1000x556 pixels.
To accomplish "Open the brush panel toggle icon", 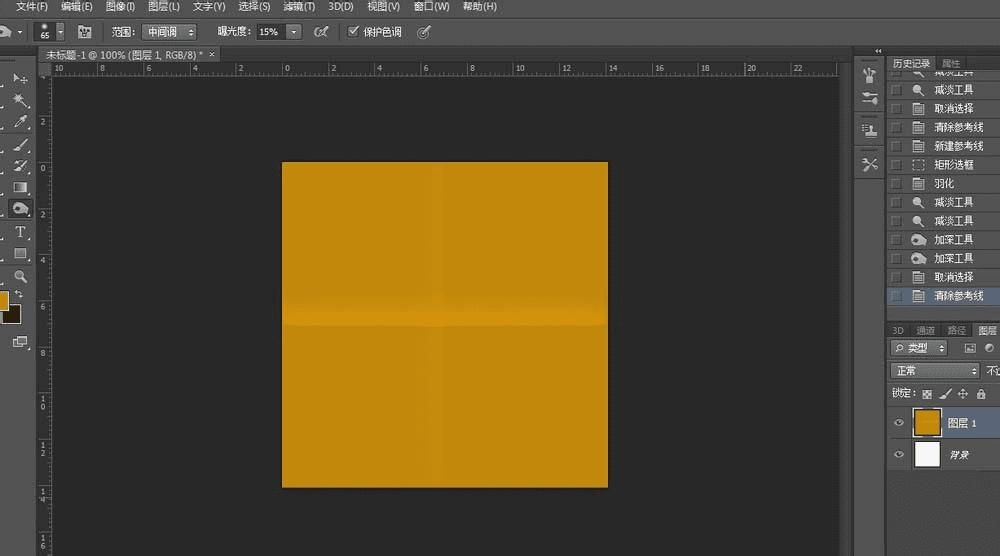I will [85, 32].
